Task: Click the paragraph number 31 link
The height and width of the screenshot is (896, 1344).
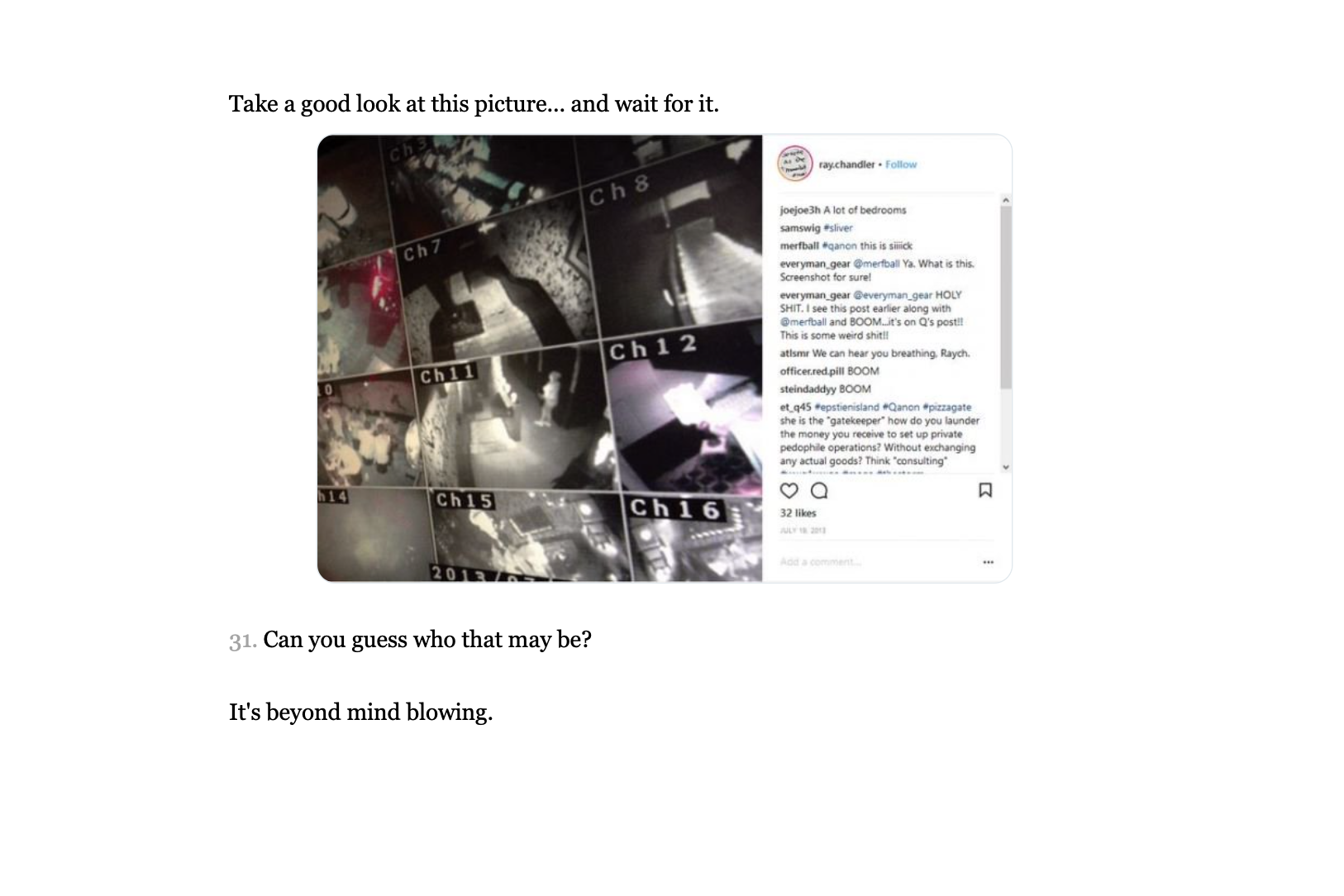Action: coord(242,641)
